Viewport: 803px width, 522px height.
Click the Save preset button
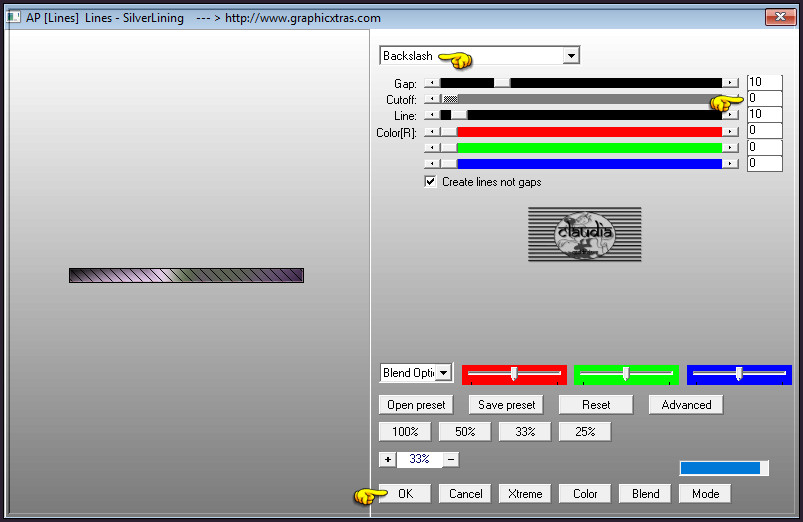coord(506,405)
